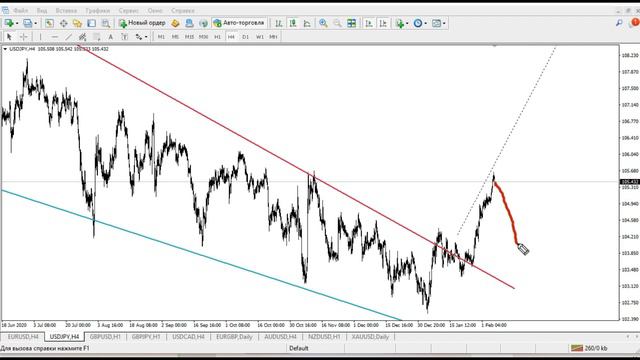Open the Data Window crosshair icon

(x=63, y=23)
